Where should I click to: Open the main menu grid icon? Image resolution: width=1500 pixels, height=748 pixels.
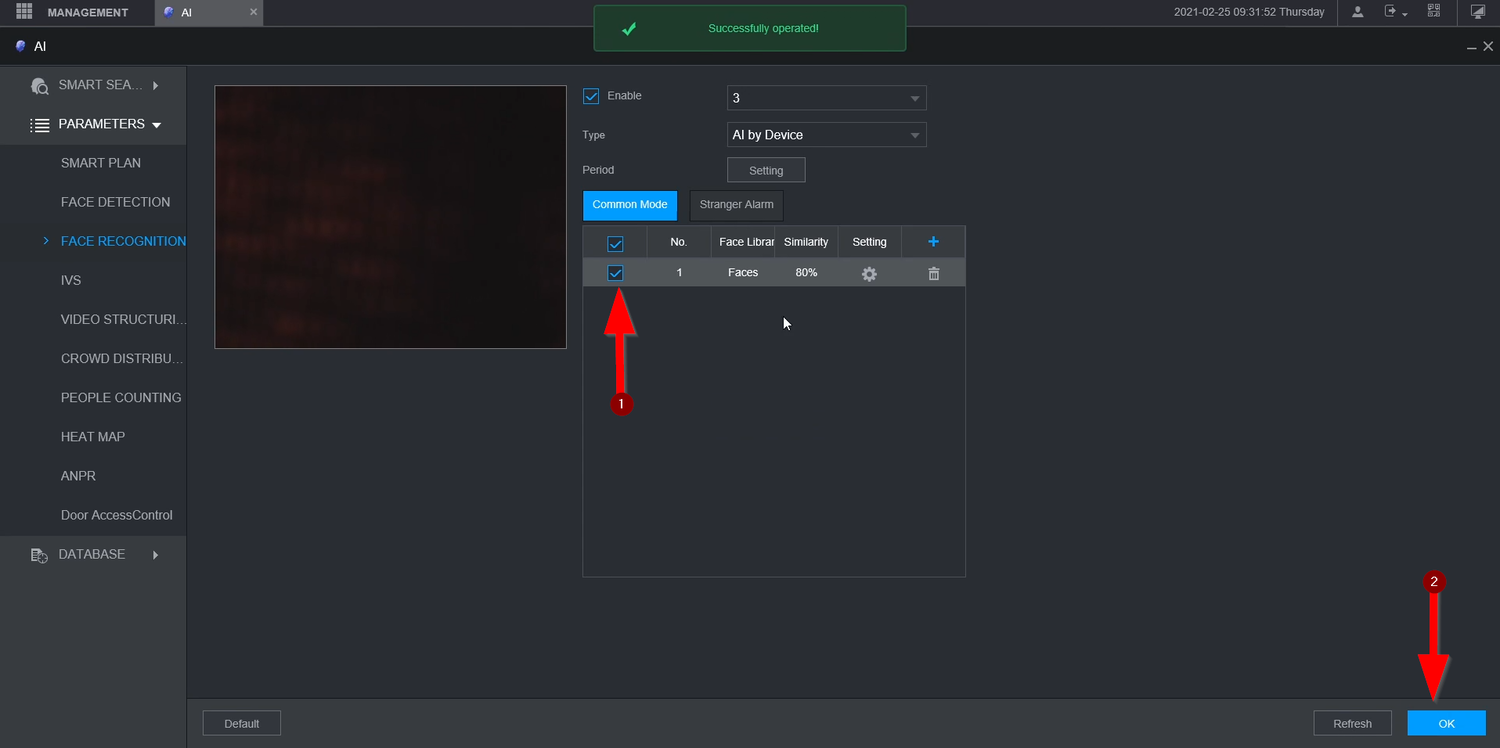pyautogui.click(x=24, y=12)
